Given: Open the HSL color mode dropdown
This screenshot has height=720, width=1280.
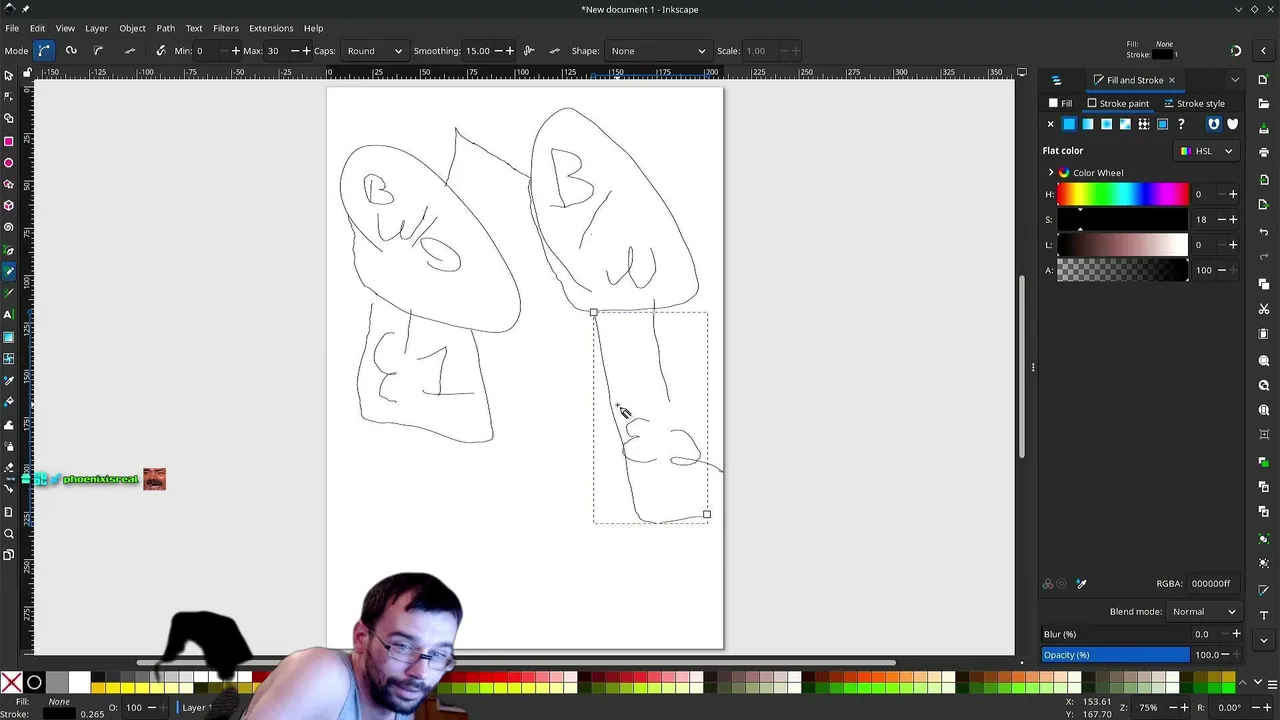Looking at the screenshot, I should tap(1207, 151).
